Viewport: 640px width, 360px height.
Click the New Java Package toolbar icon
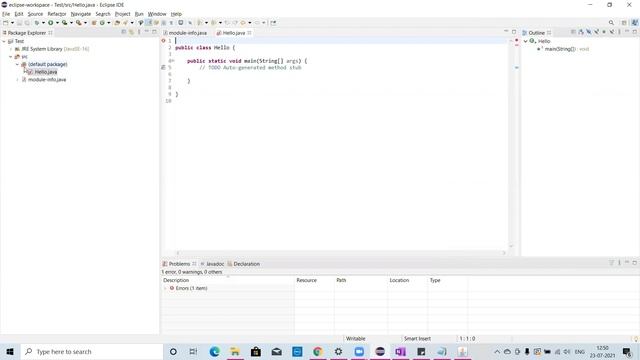[x=94, y=23]
